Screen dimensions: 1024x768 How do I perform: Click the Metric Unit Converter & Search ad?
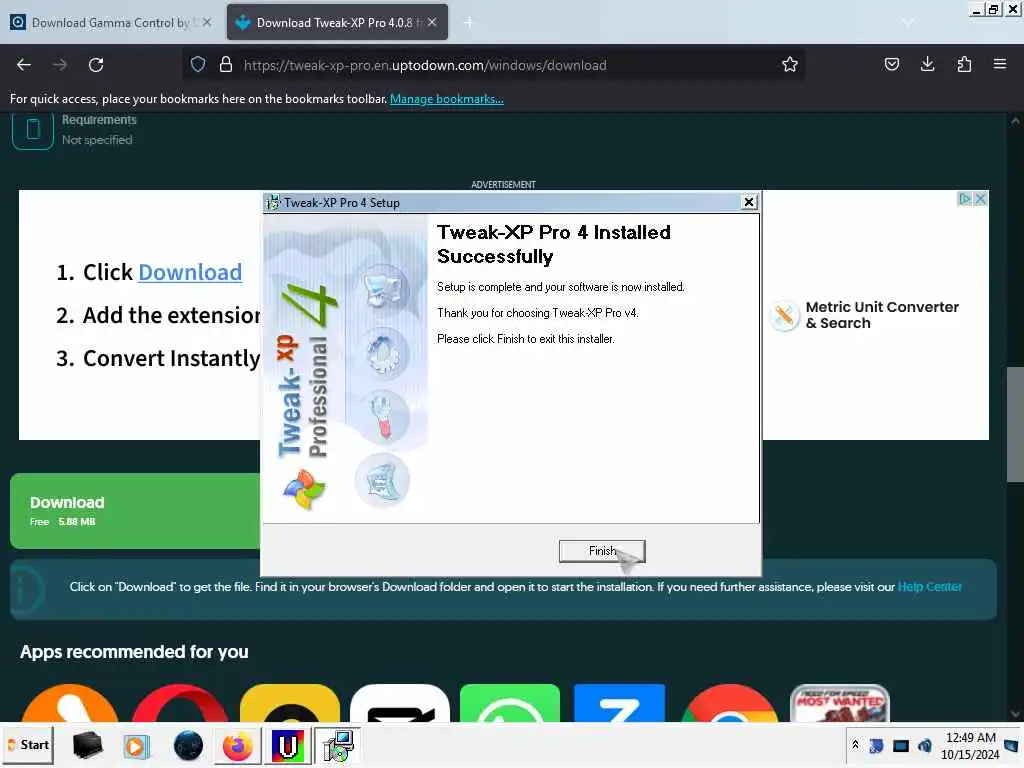pyautogui.click(x=882, y=315)
